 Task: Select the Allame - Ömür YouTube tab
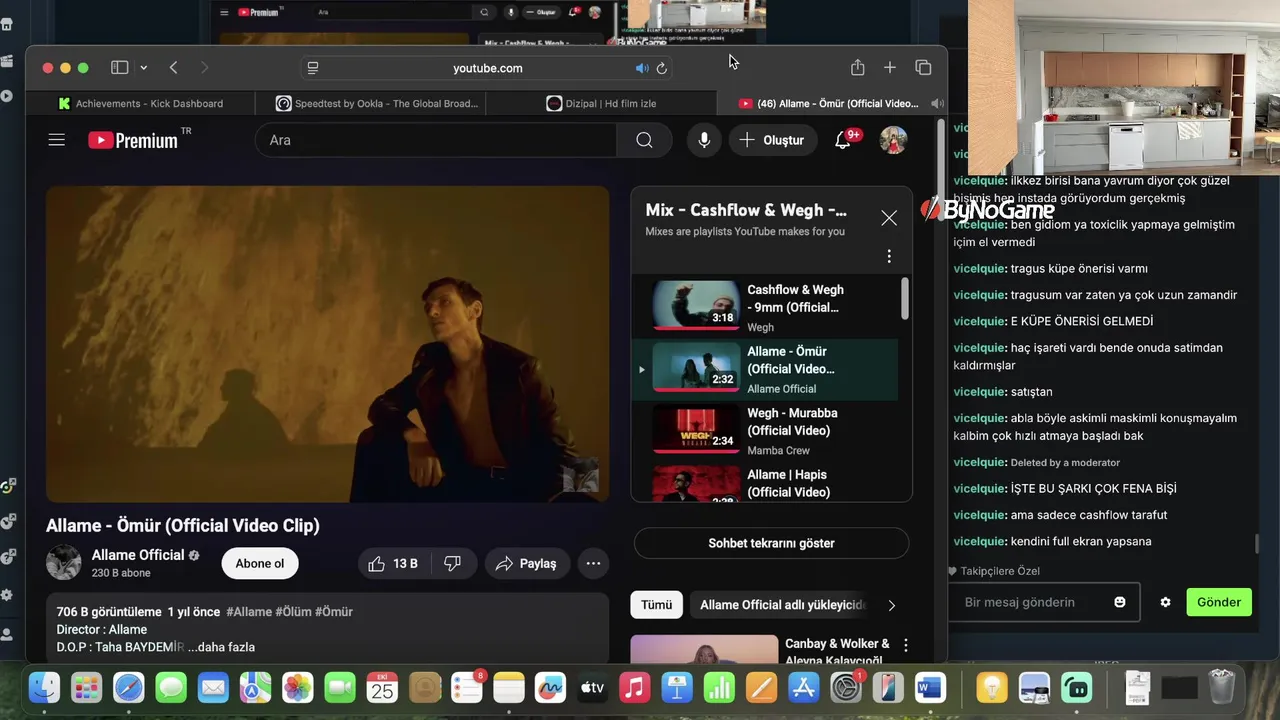(832, 103)
